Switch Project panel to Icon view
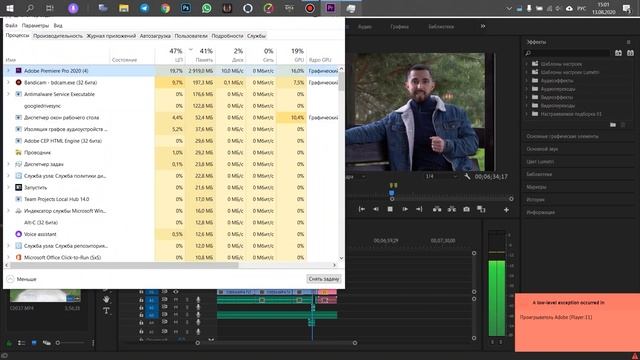Image resolution: width=640 pixels, height=360 pixels. (x=34, y=343)
